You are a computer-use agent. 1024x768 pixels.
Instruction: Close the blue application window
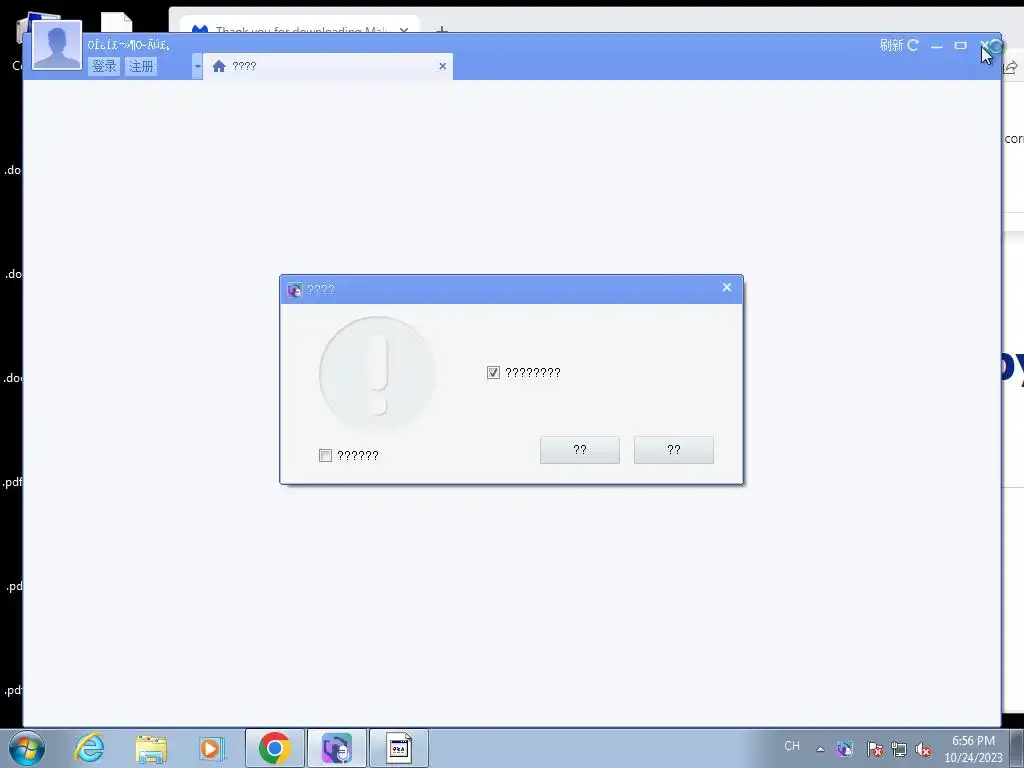pos(984,45)
